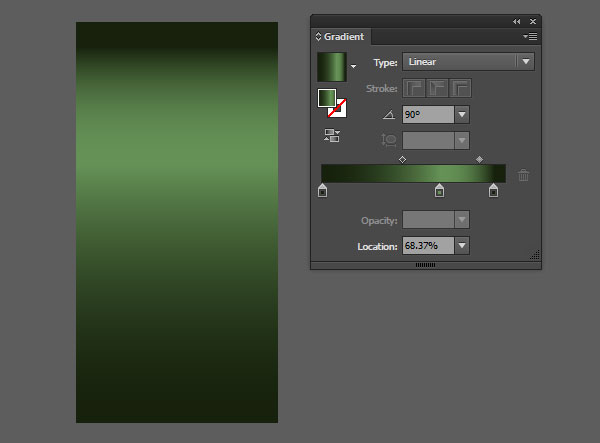This screenshot has height=443, width=600.
Task: Click the Location field showing 68.37%
Action: tap(428, 246)
